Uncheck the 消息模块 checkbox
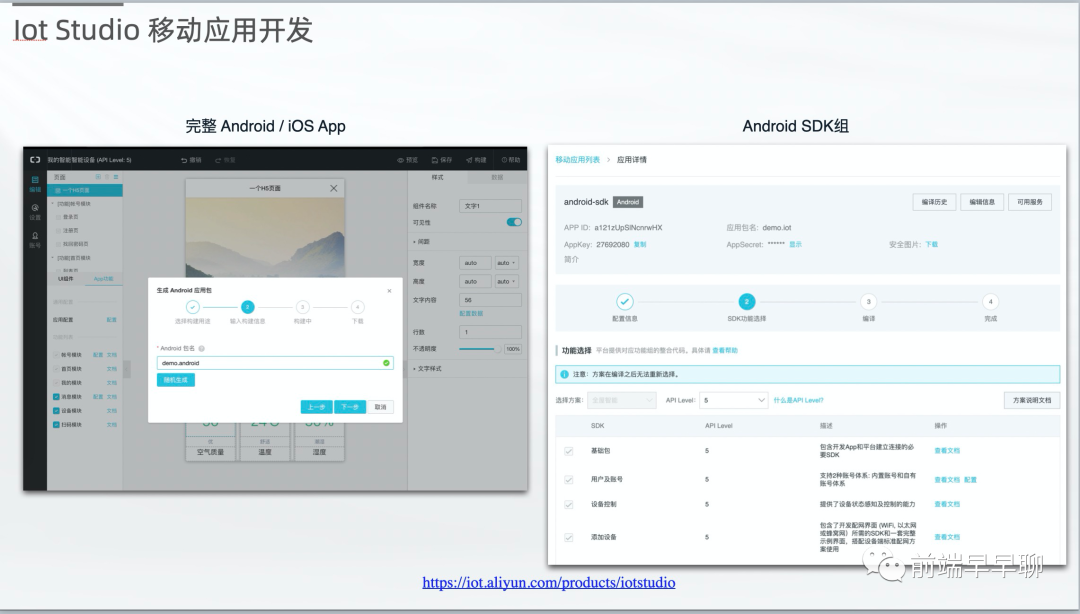The image size is (1080, 614). 56,397
